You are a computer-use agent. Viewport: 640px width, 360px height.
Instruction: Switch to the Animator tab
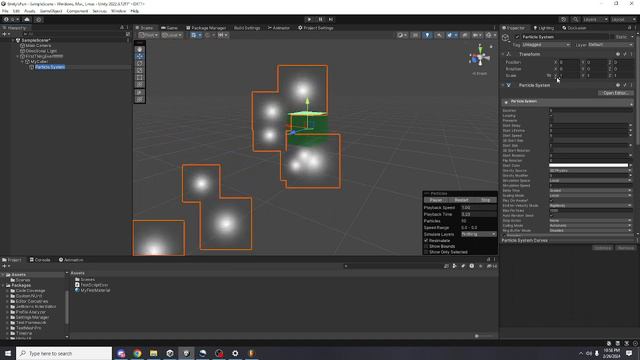pyautogui.click(x=279, y=28)
